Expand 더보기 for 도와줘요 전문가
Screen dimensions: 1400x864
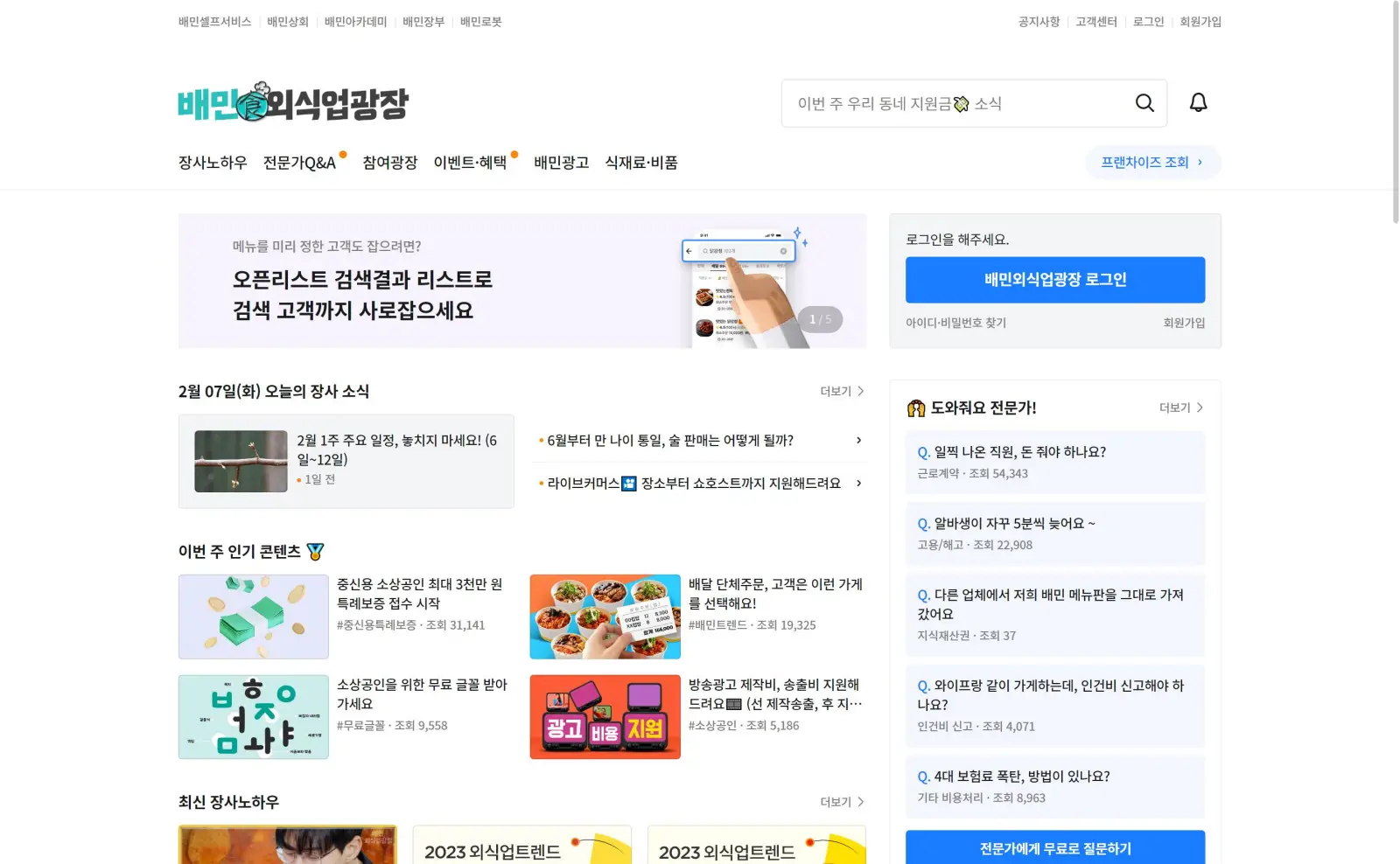[x=1181, y=408]
